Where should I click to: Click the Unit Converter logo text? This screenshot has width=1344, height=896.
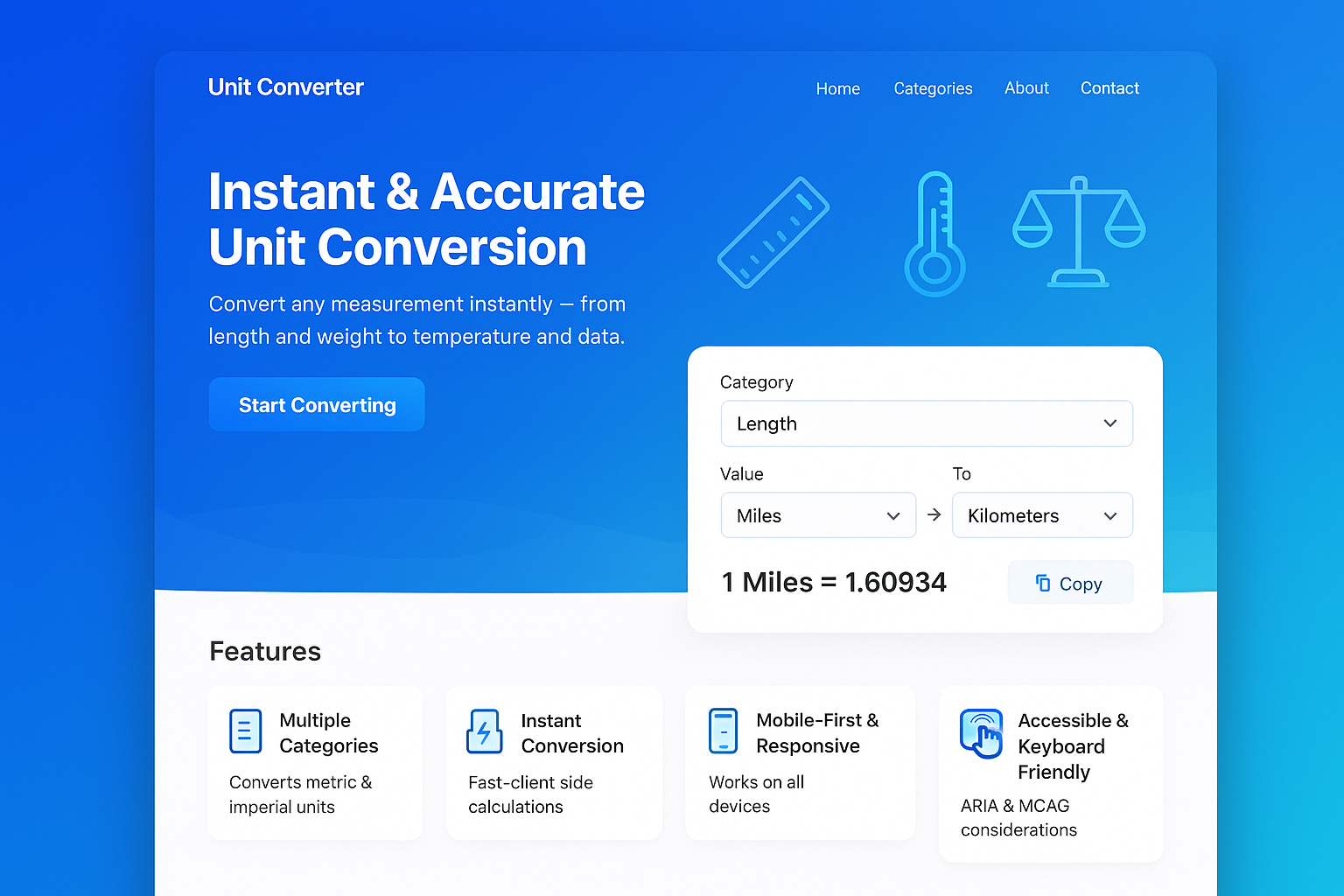coord(285,87)
